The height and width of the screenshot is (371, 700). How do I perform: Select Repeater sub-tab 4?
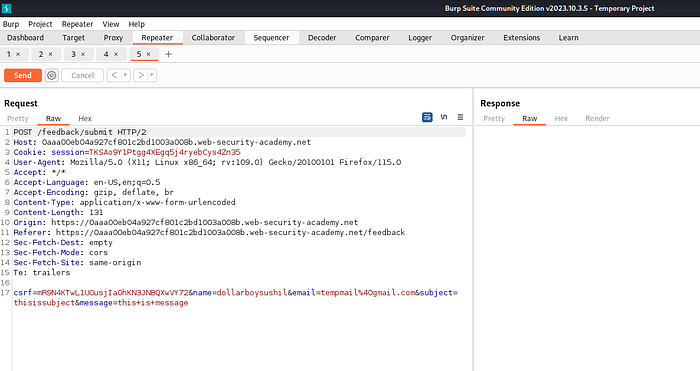pyautogui.click(x=106, y=54)
